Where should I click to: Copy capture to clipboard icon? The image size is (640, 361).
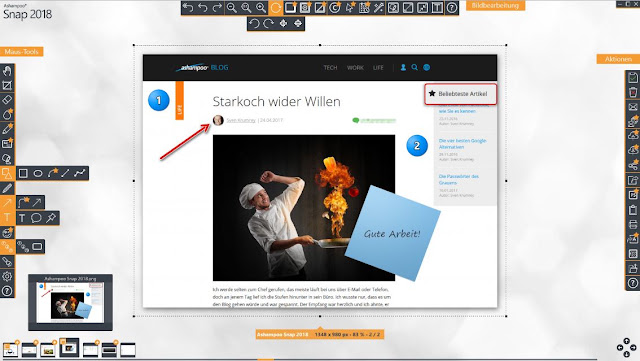click(x=633, y=209)
